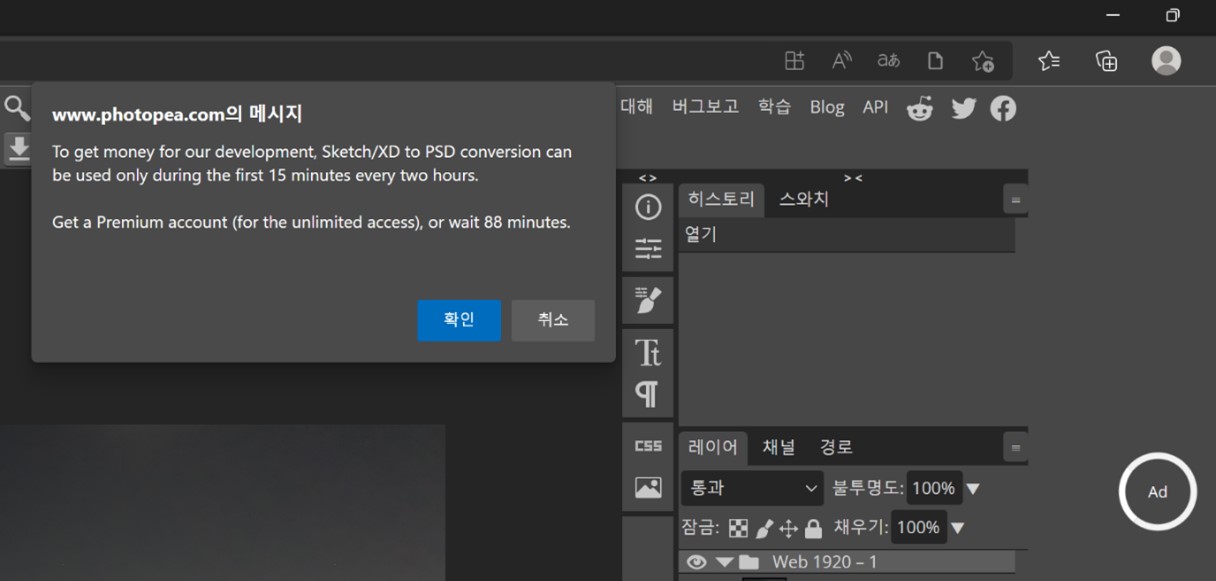The image size is (1216, 581).
Task: Open the Character (Tt) panel icon
Action: 648,352
